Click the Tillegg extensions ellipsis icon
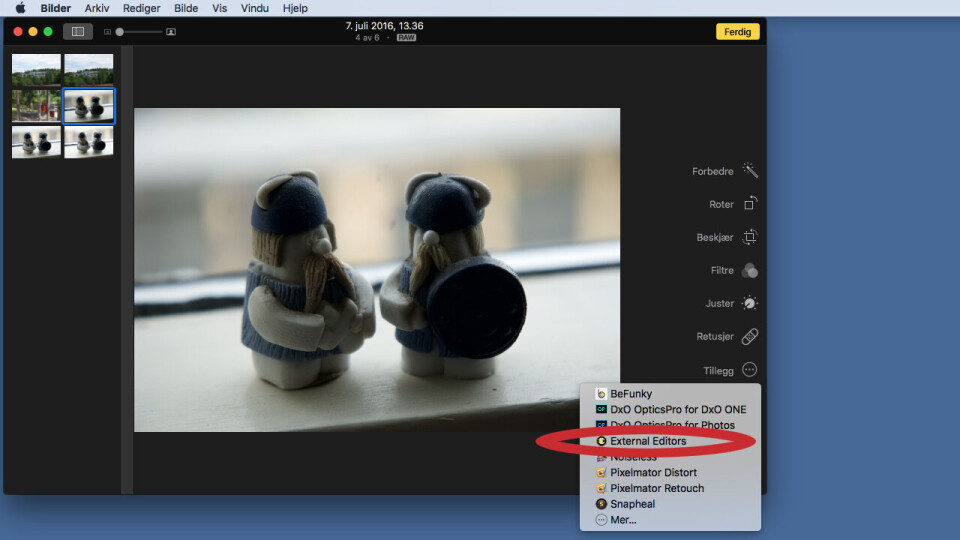This screenshot has height=540, width=960. [749, 370]
